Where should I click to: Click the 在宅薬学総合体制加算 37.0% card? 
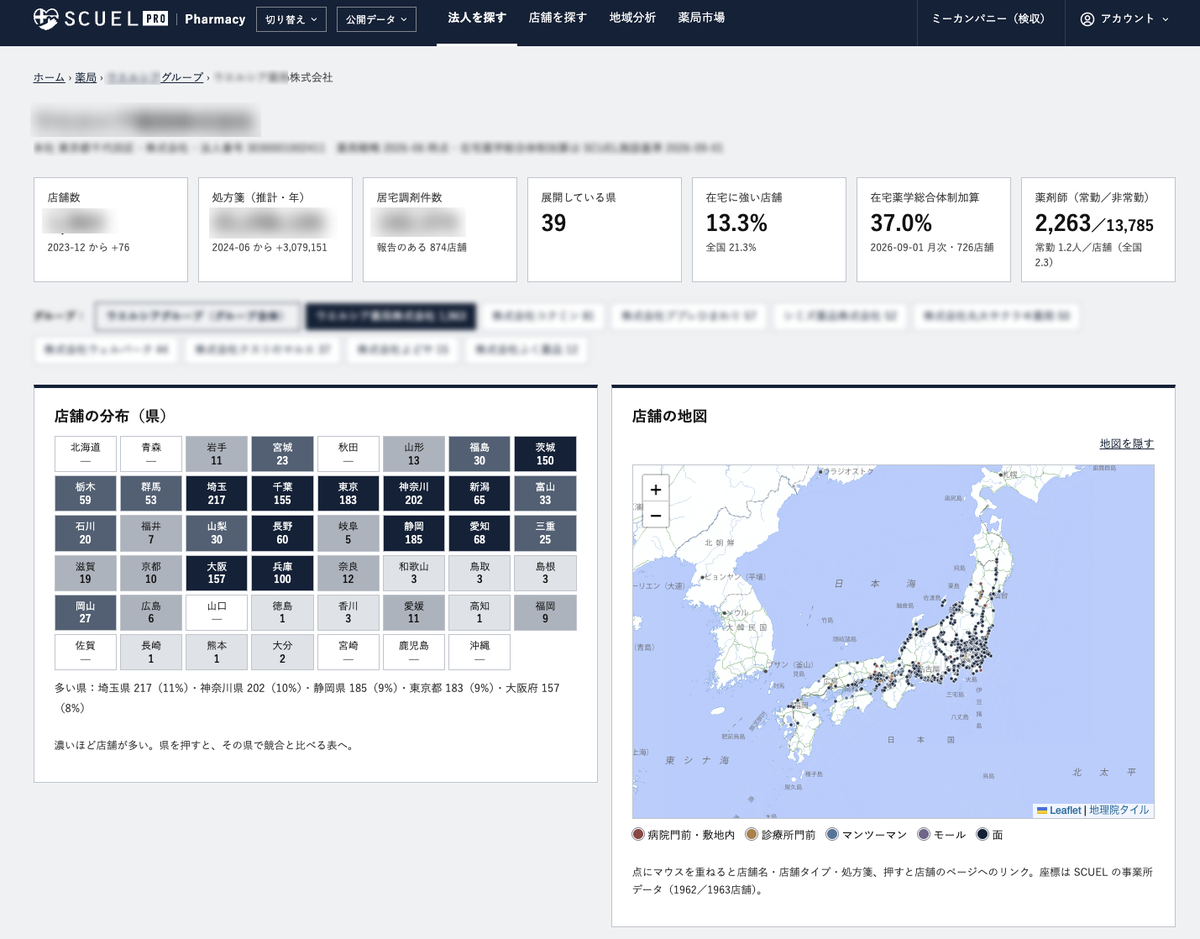(934, 230)
